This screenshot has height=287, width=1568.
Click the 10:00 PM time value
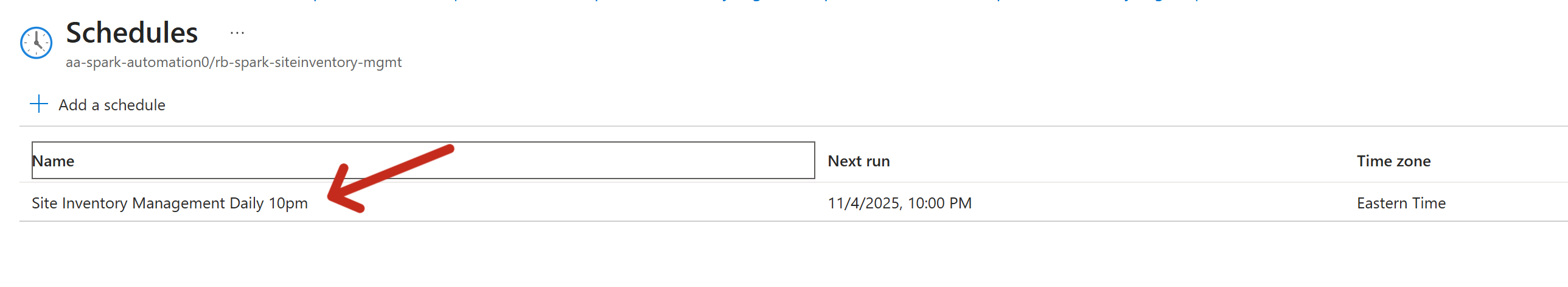point(940,203)
